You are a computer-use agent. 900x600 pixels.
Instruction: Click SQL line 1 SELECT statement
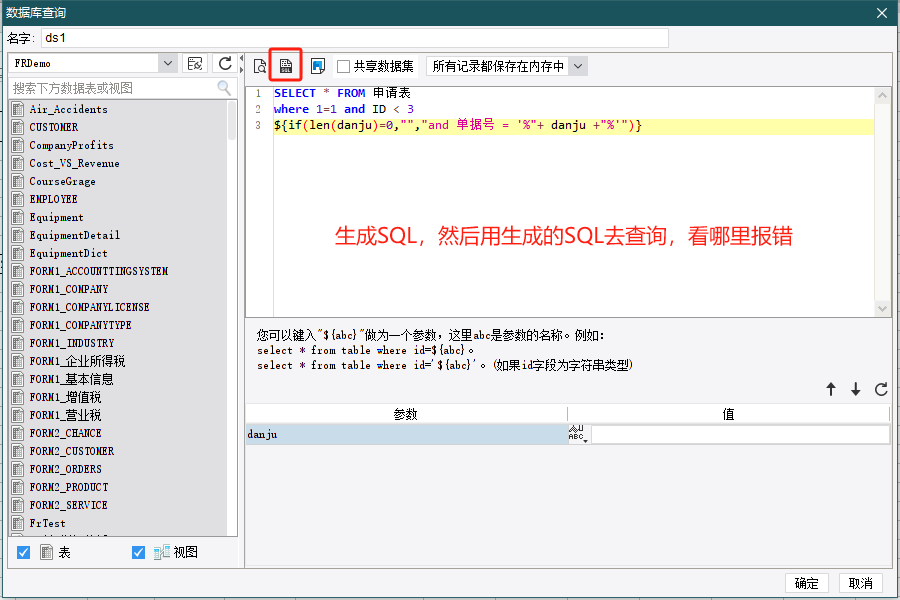click(x=342, y=93)
